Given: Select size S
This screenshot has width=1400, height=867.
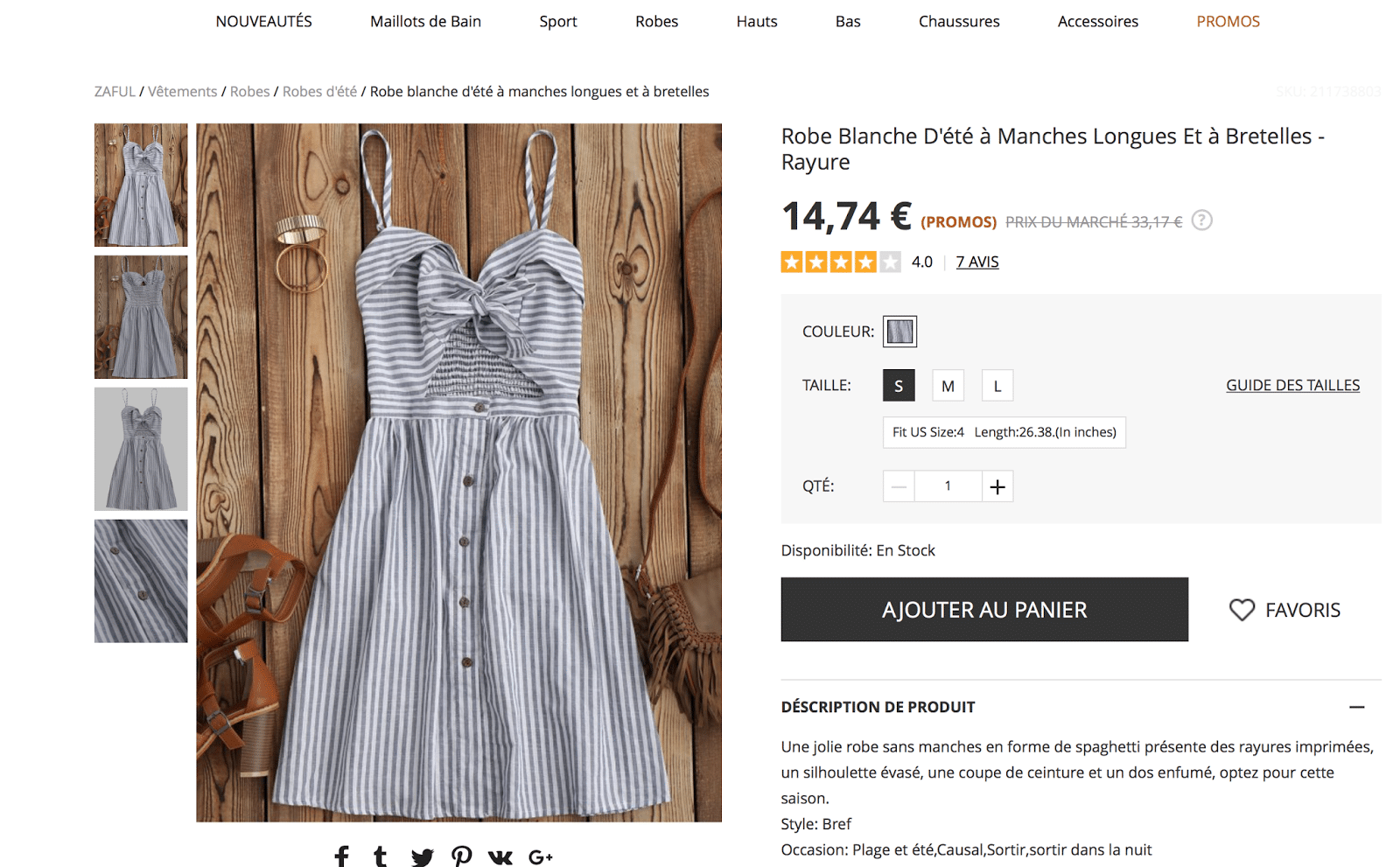Looking at the screenshot, I should point(899,386).
